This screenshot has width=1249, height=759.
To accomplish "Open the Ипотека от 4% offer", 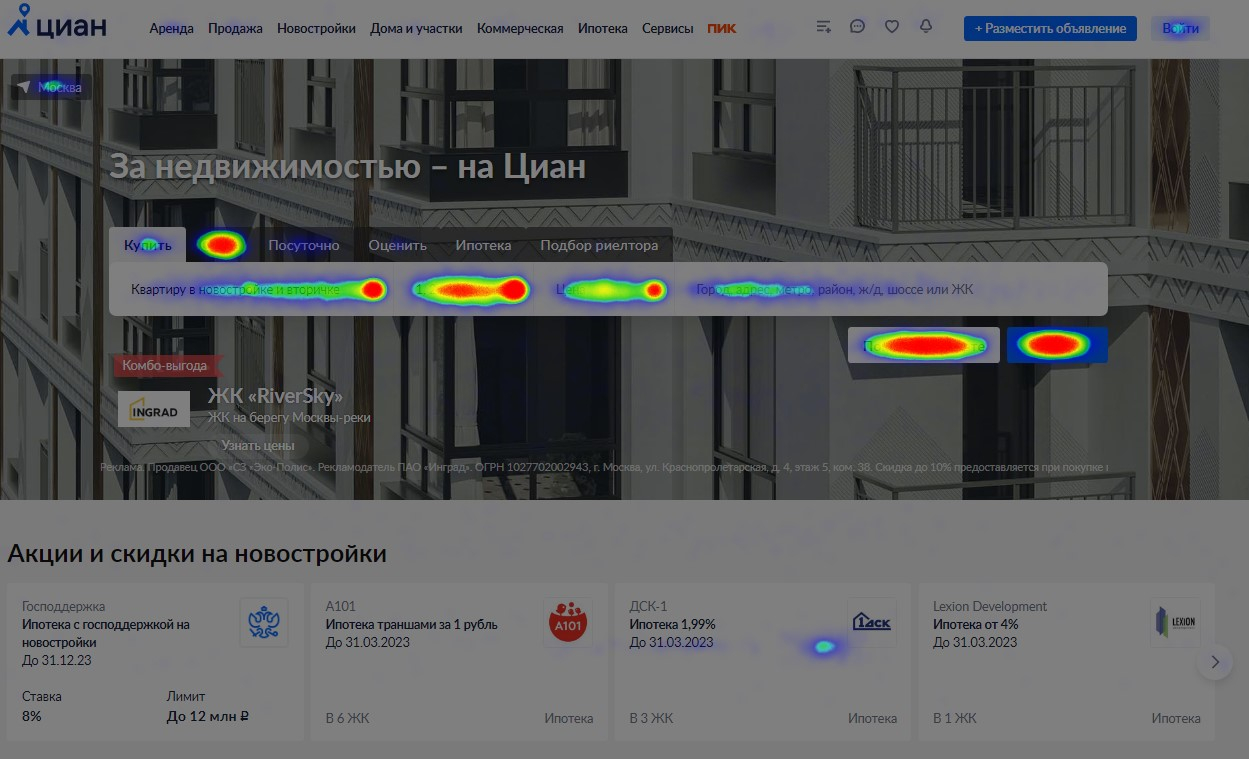I will click(x=976, y=625).
